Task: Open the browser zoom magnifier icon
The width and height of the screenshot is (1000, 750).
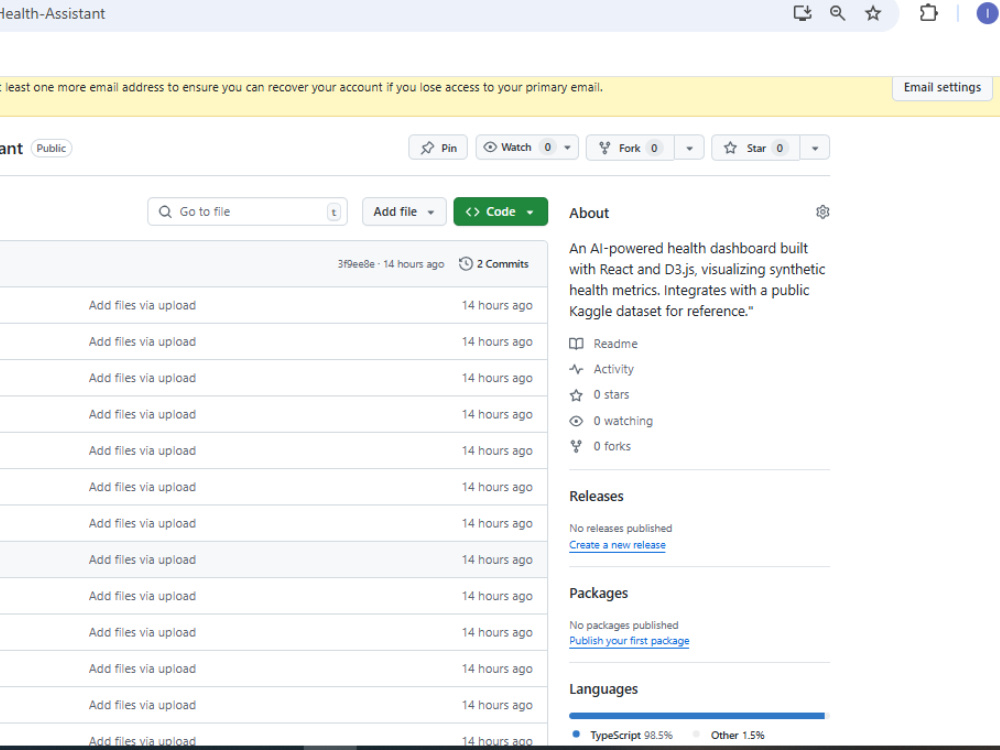Action: (837, 13)
